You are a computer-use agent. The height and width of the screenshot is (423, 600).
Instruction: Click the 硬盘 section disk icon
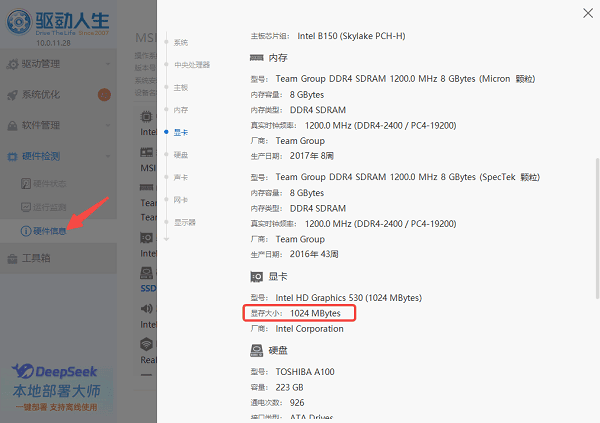click(x=256, y=350)
